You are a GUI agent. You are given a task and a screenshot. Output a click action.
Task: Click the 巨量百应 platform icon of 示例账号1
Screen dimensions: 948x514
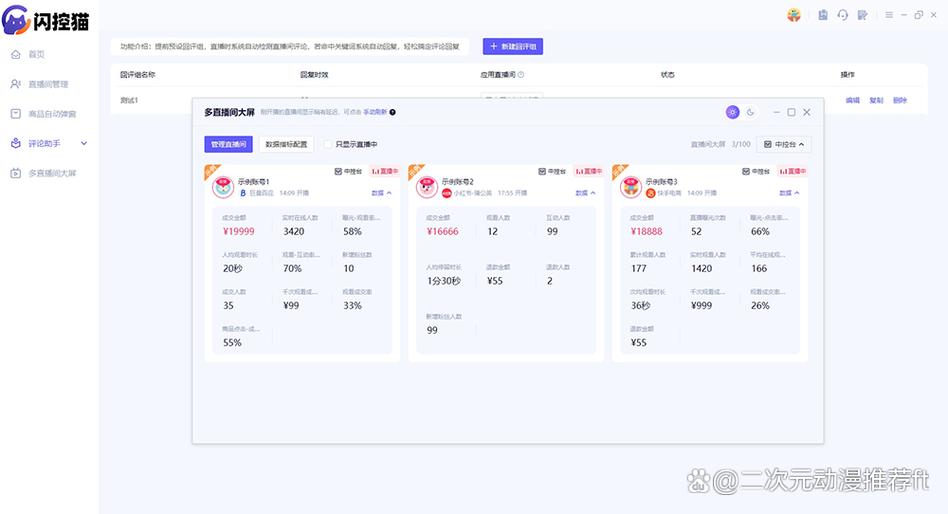[243, 193]
